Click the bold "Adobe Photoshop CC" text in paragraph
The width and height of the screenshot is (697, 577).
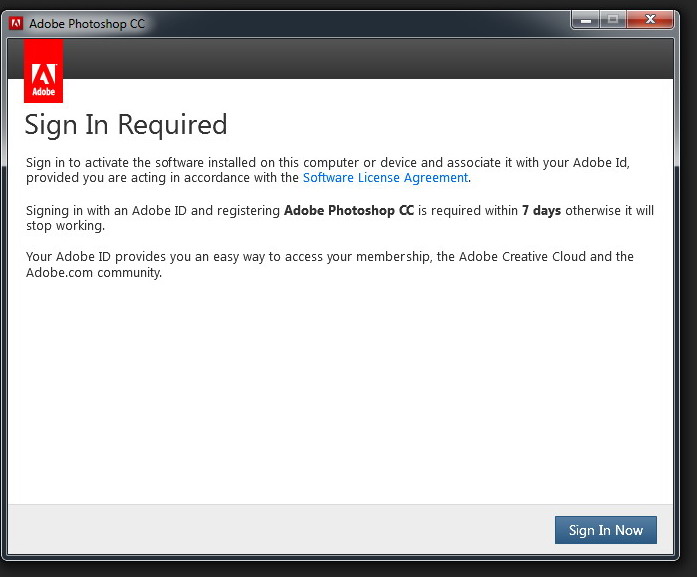[349, 211]
